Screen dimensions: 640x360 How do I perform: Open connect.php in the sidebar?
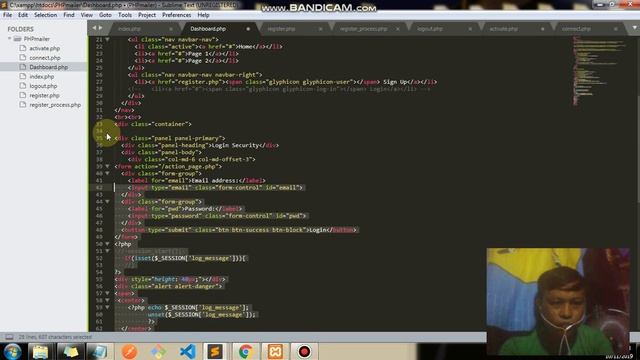44,58
